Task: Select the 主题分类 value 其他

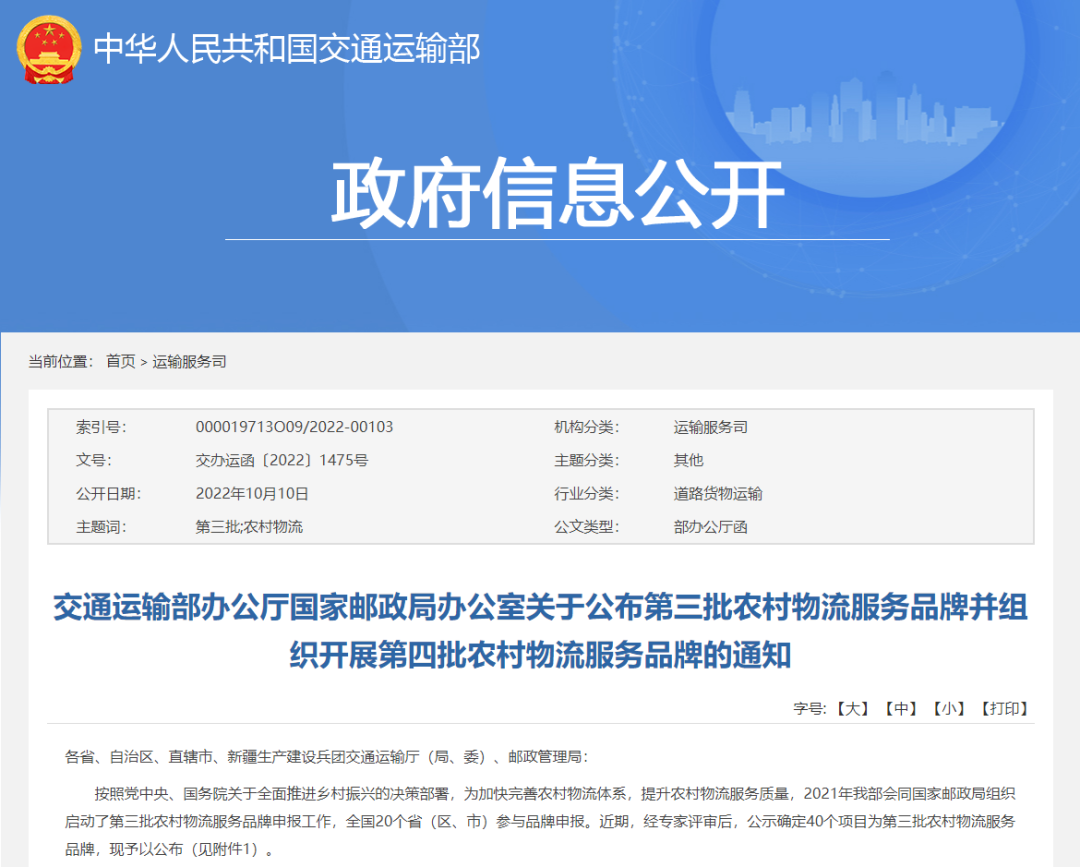Action: (x=688, y=460)
